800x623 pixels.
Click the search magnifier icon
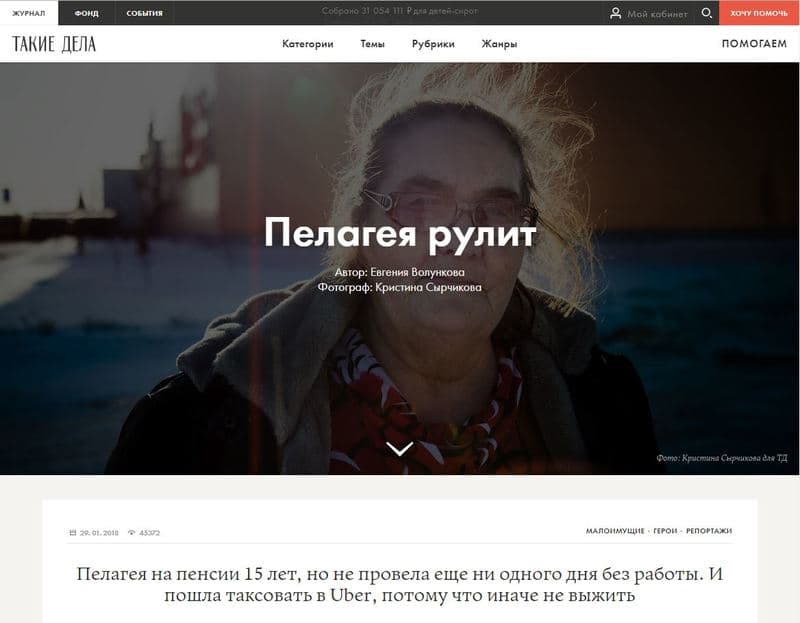pos(707,13)
